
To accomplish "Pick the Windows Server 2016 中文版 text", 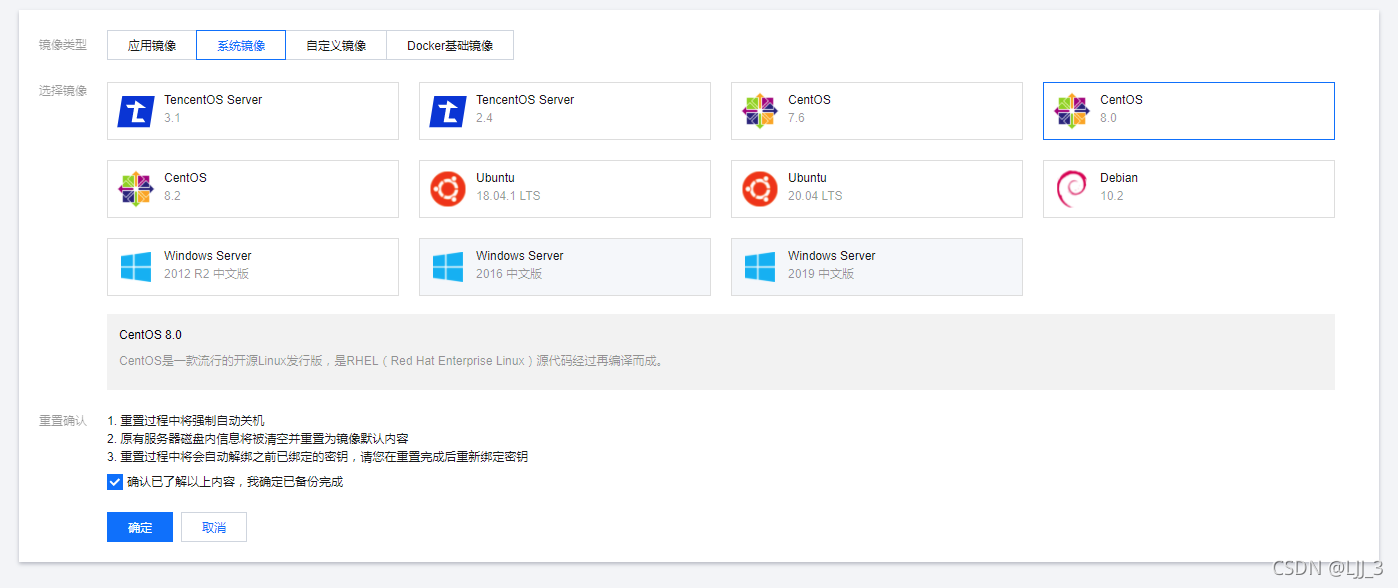I will [509, 274].
